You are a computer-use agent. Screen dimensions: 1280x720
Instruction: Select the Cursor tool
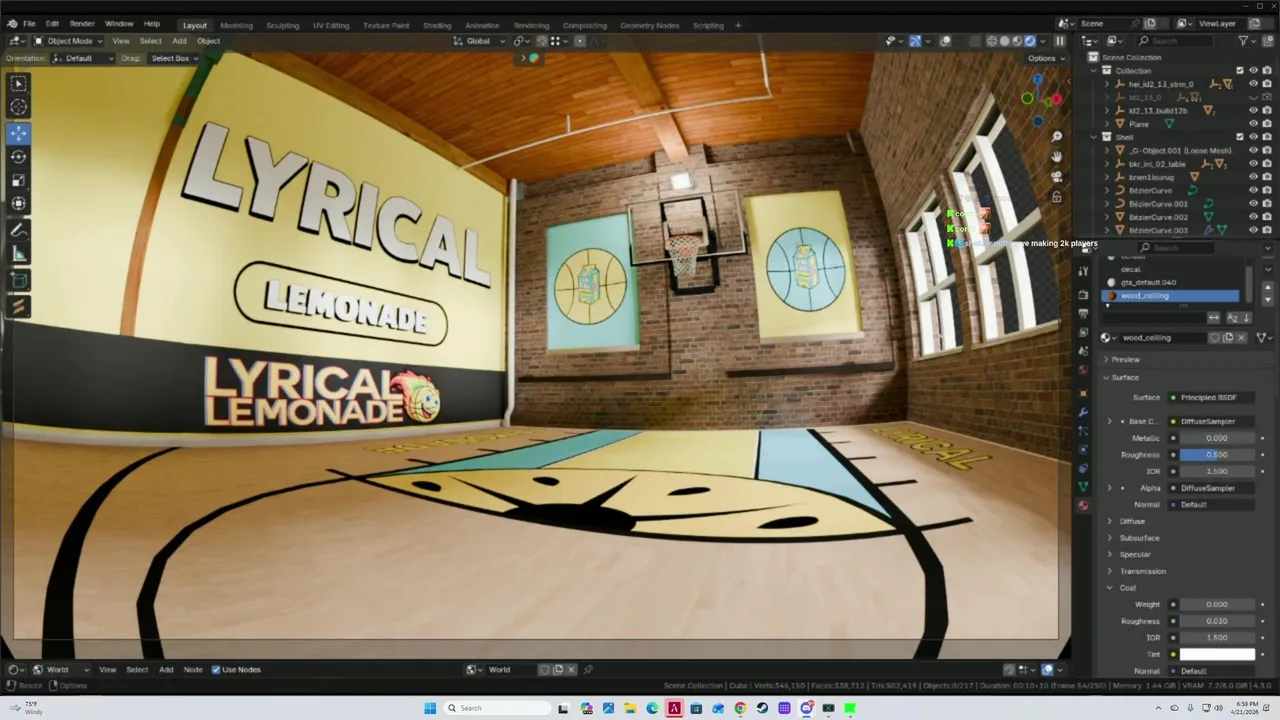tap(19, 107)
